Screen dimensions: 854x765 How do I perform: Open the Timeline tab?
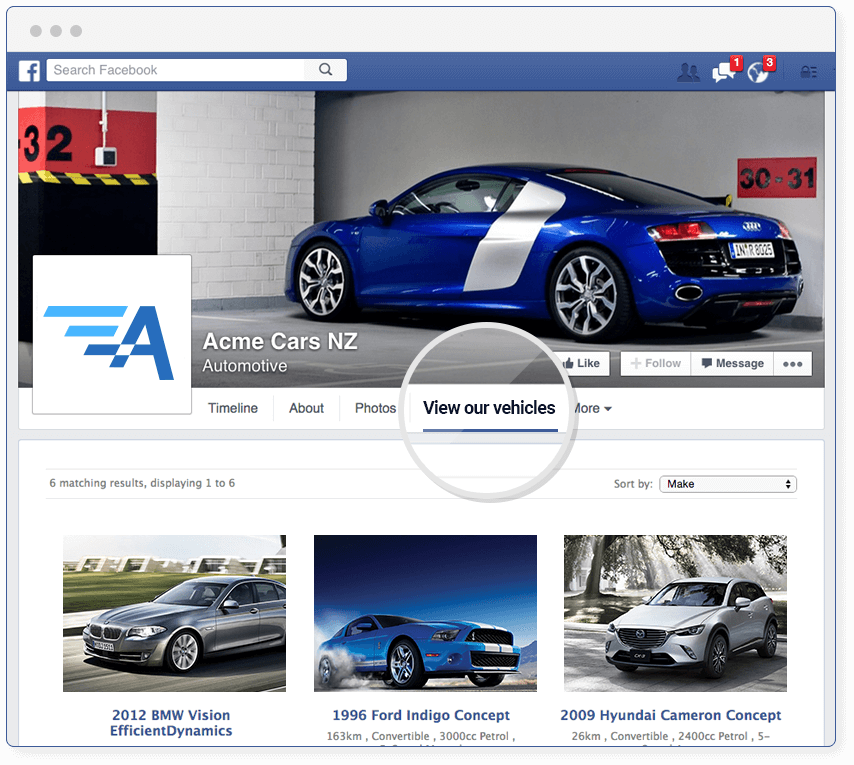(x=233, y=408)
